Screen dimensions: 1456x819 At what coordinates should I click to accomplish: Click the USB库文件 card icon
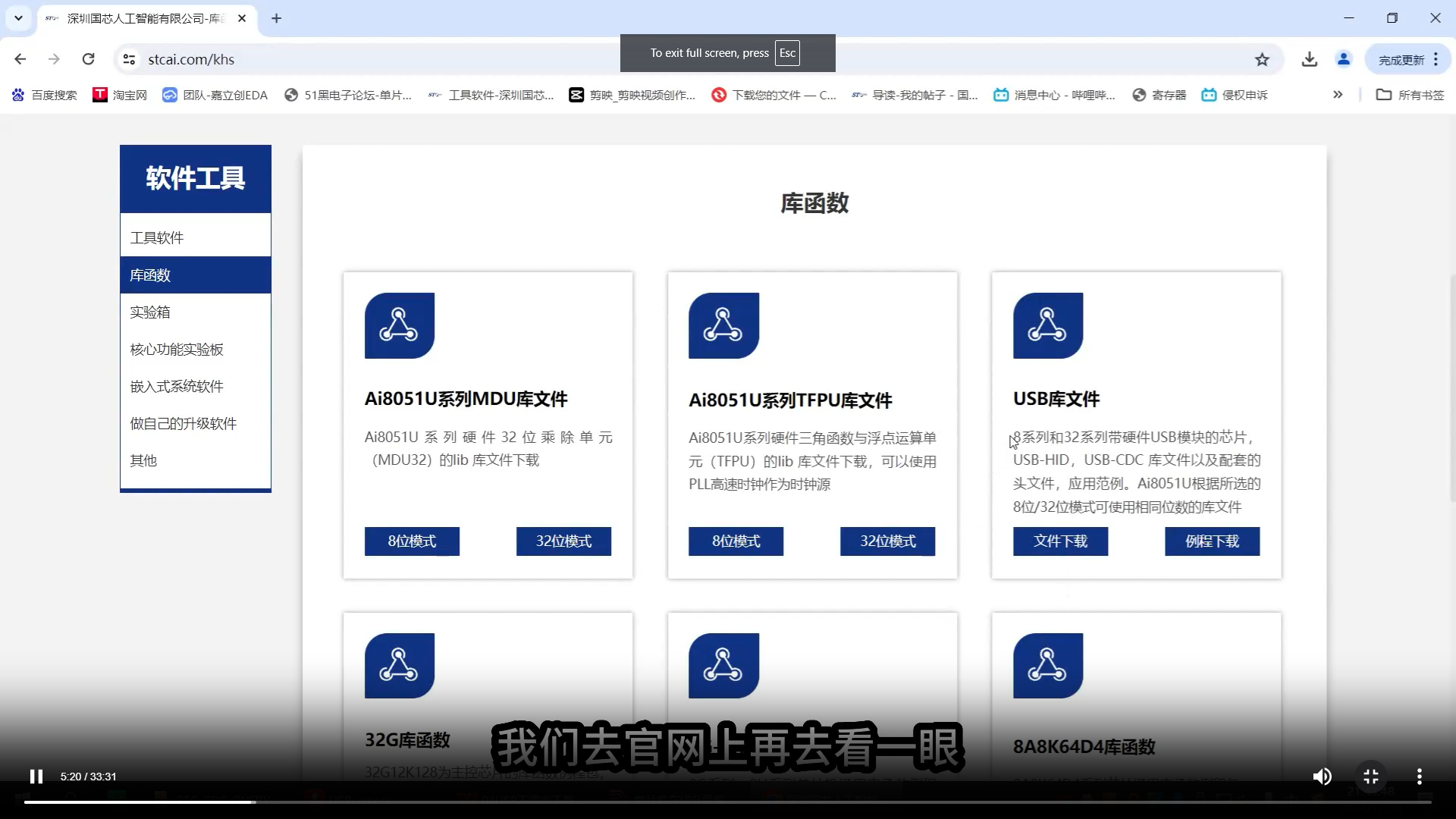1047,325
